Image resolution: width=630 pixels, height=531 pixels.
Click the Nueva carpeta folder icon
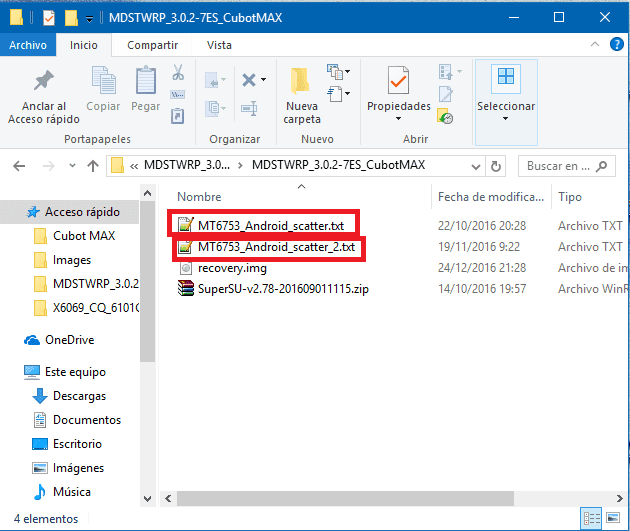pyautogui.click(x=301, y=81)
